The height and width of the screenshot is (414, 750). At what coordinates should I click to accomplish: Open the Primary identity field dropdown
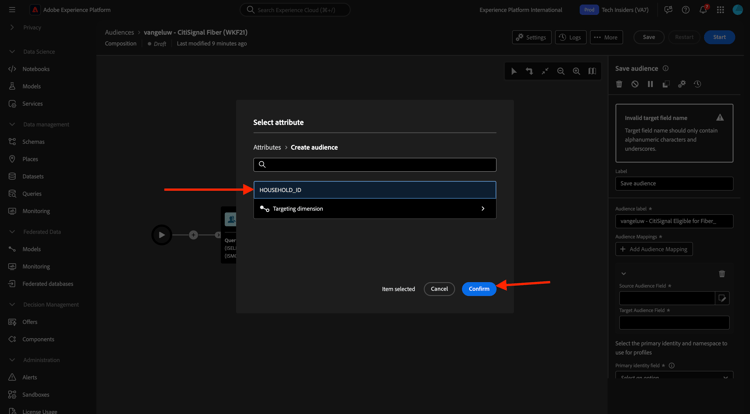point(674,376)
